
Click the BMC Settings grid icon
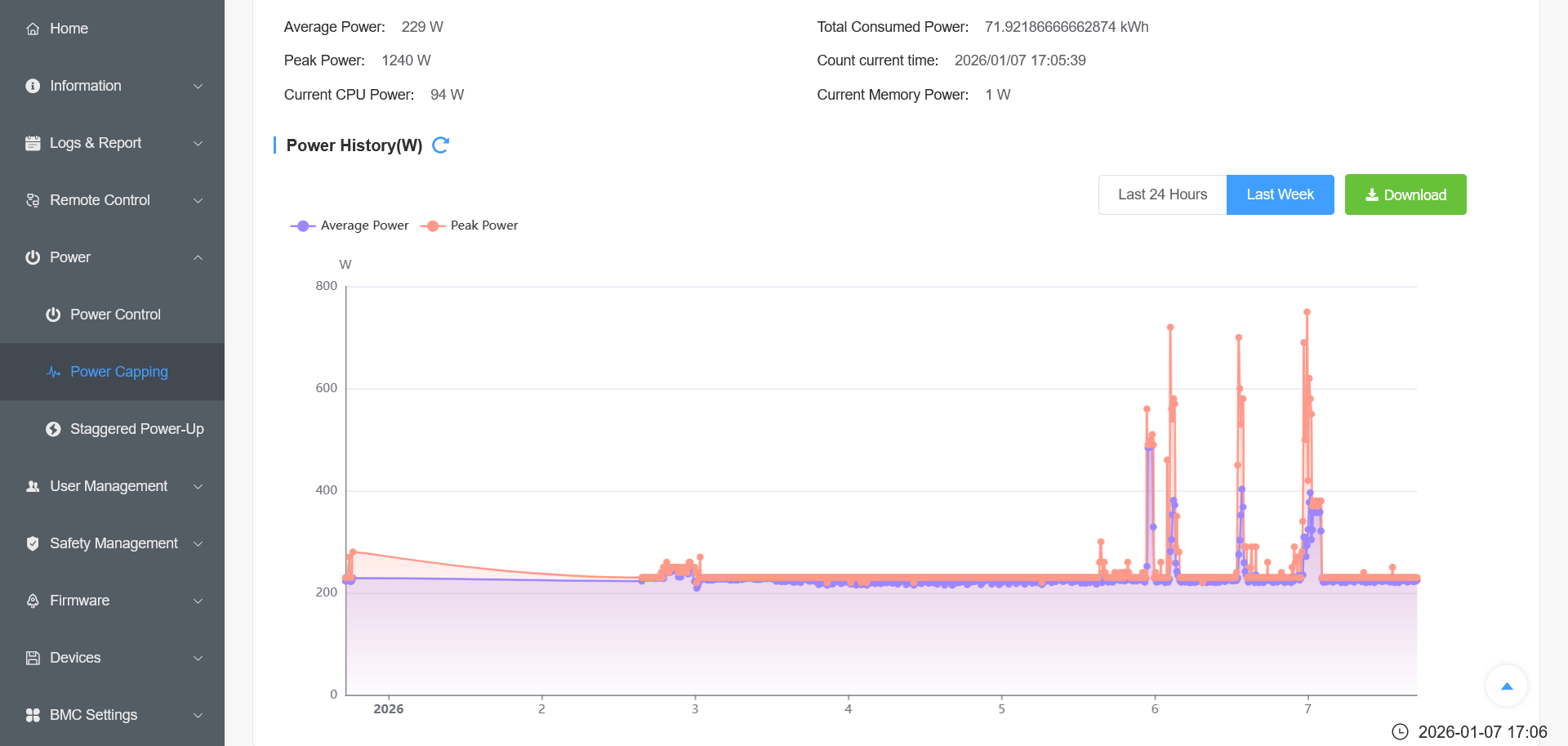(33, 715)
